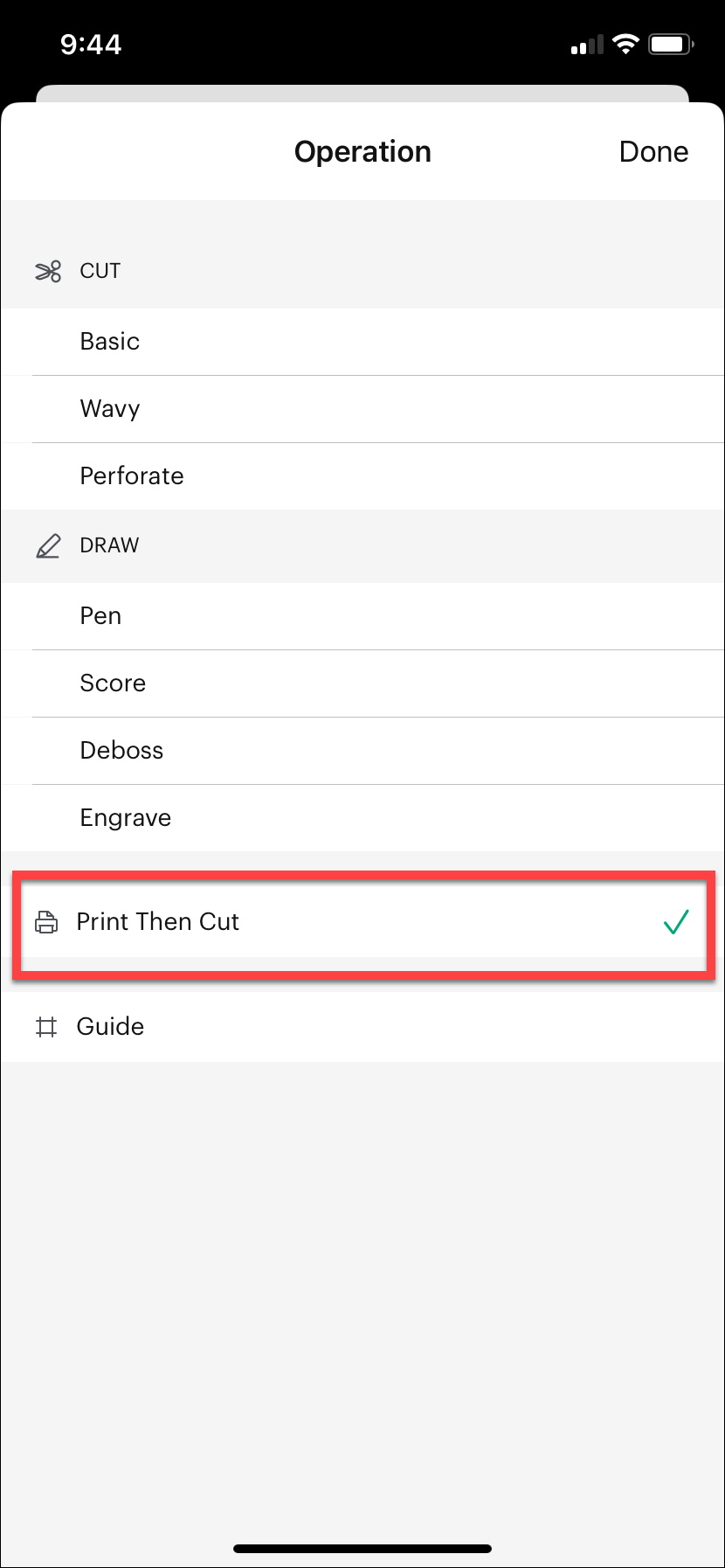Tap the 9:44 clock in status bar

(x=91, y=45)
